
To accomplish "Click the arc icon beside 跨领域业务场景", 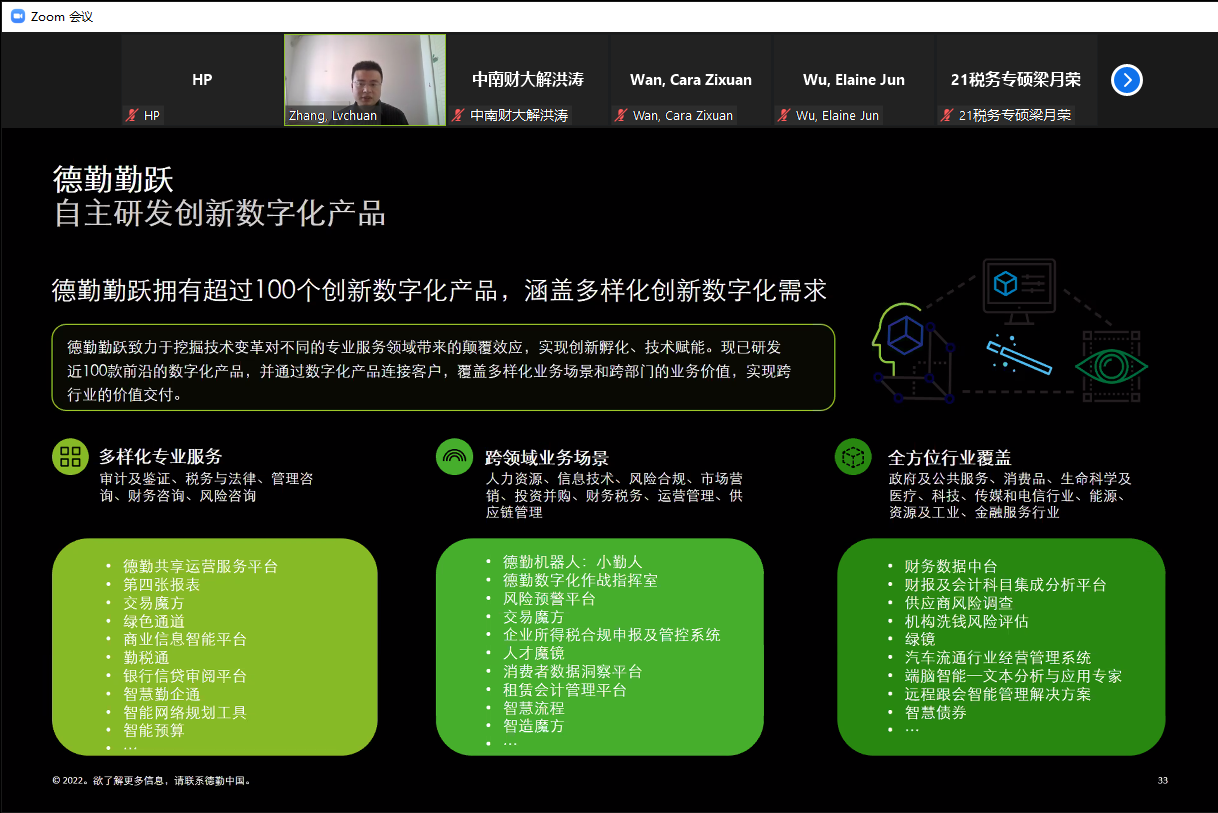I will pos(454,457).
